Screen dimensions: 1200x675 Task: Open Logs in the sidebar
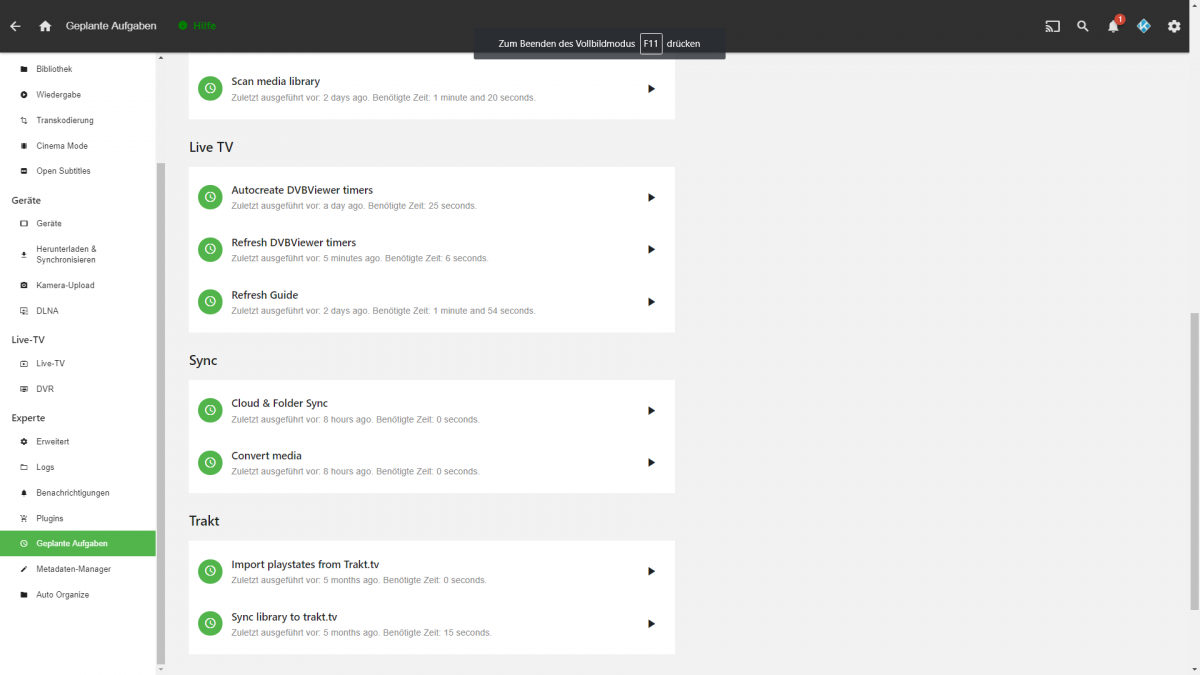coord(78,467)
